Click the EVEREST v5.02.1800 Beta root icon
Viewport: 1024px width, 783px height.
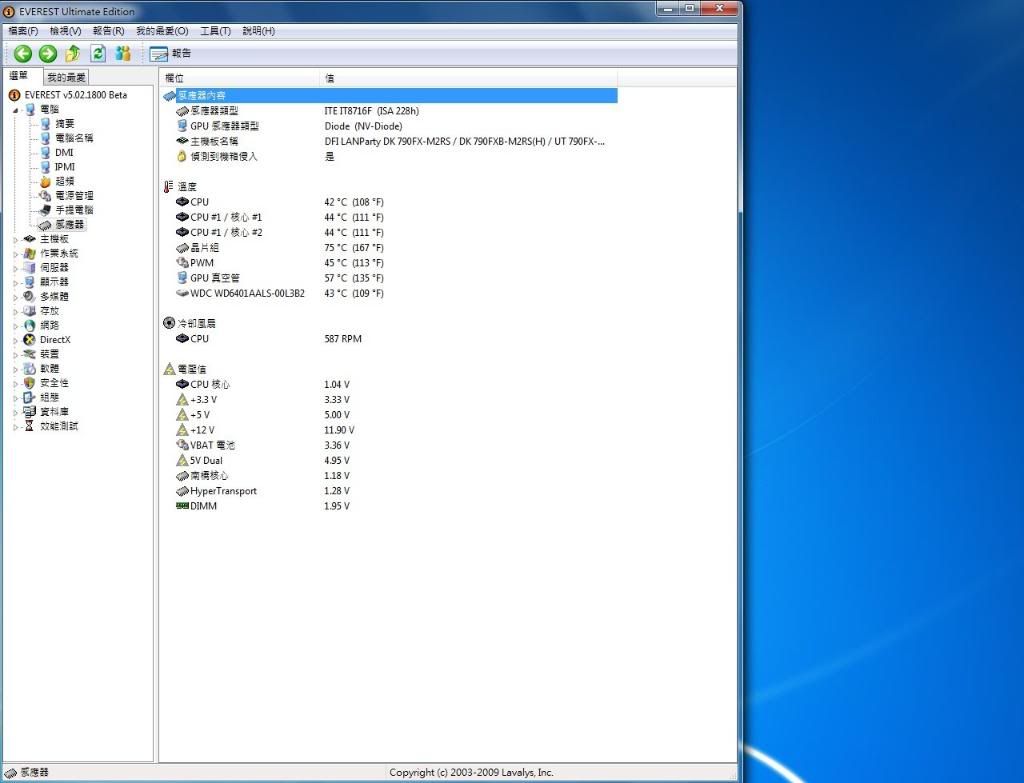(x=14, y=95)
